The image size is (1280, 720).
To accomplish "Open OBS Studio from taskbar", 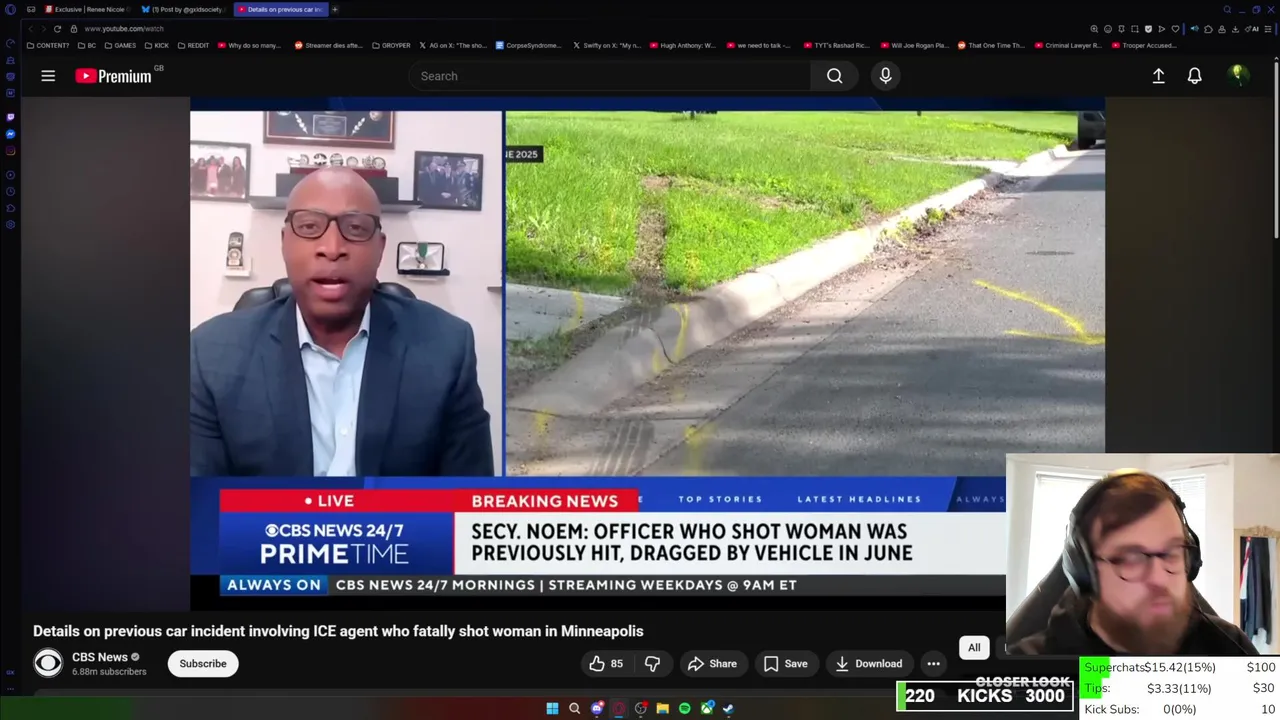I will (x=641, y=708).
